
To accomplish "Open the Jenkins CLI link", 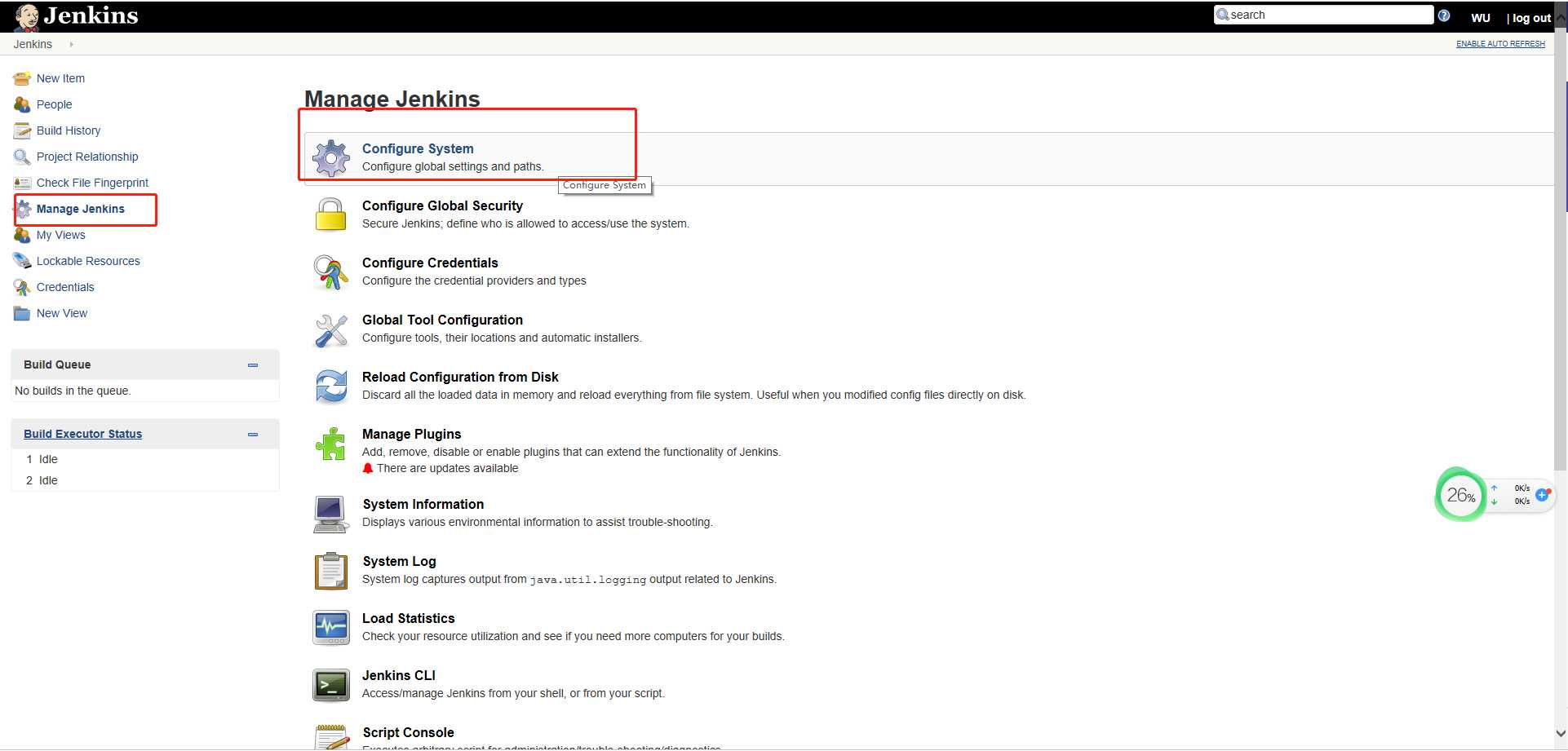I will 398,675.
